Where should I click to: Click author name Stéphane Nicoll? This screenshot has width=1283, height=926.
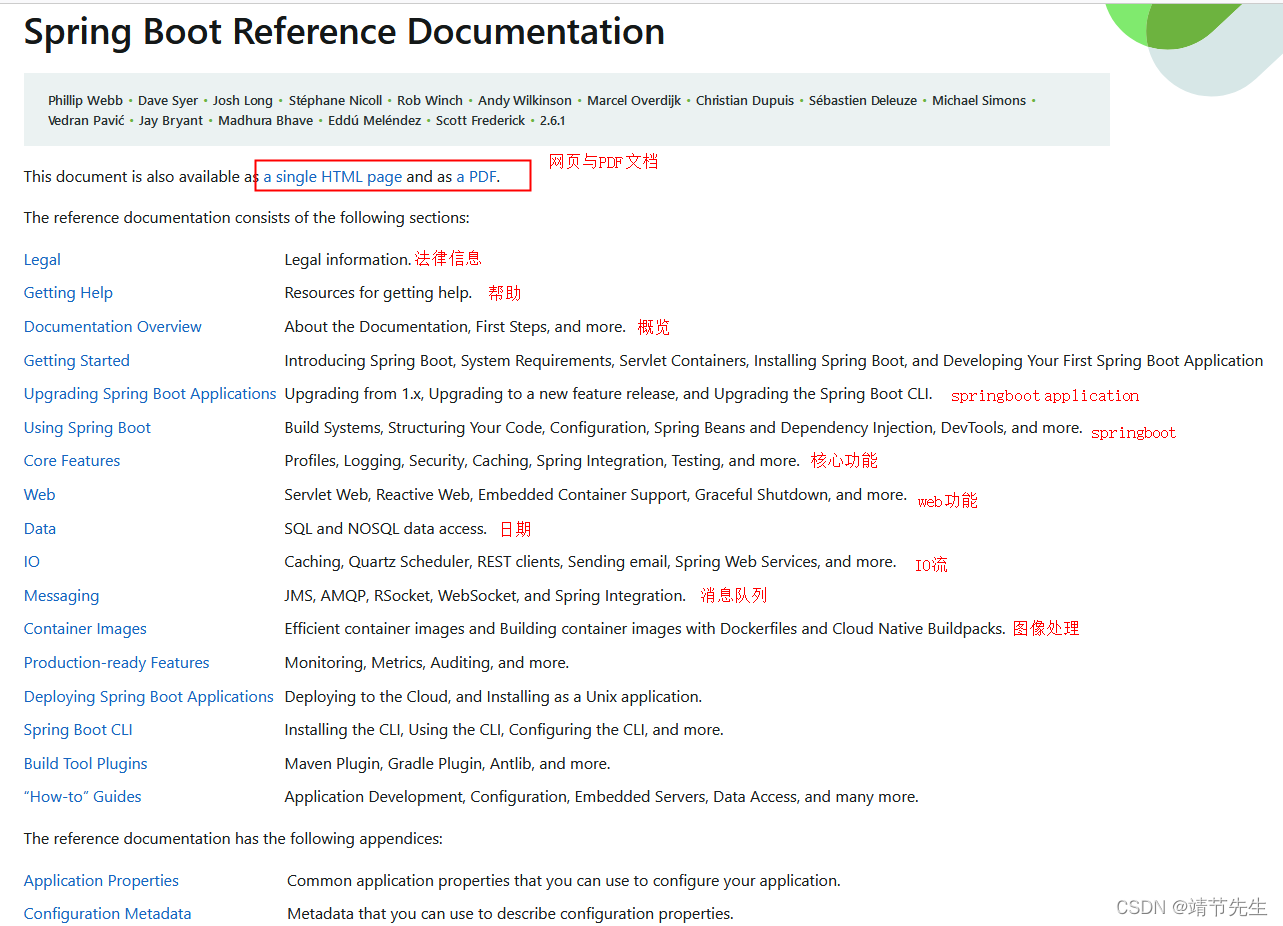pos(335,101)
